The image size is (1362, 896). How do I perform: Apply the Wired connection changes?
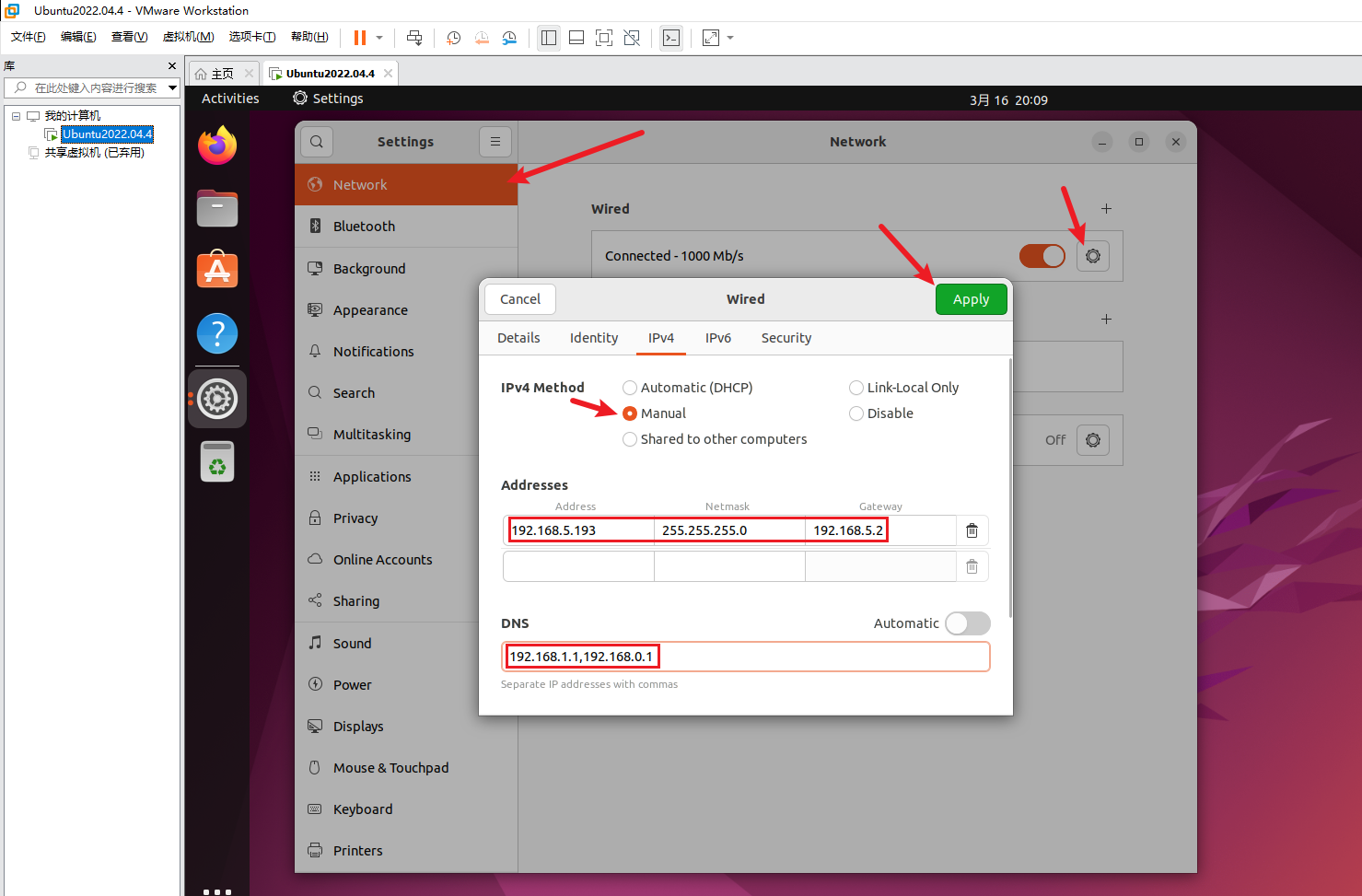972,299
